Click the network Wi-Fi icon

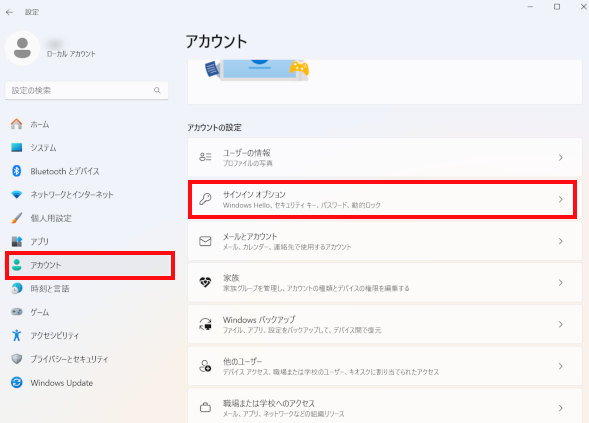(x=17, y=195)
